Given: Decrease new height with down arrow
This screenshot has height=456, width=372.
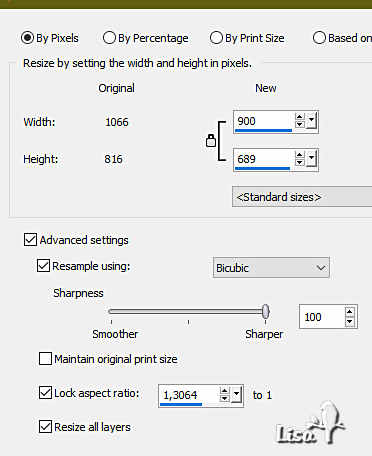Looking at the screenshot, I should 300,162.
